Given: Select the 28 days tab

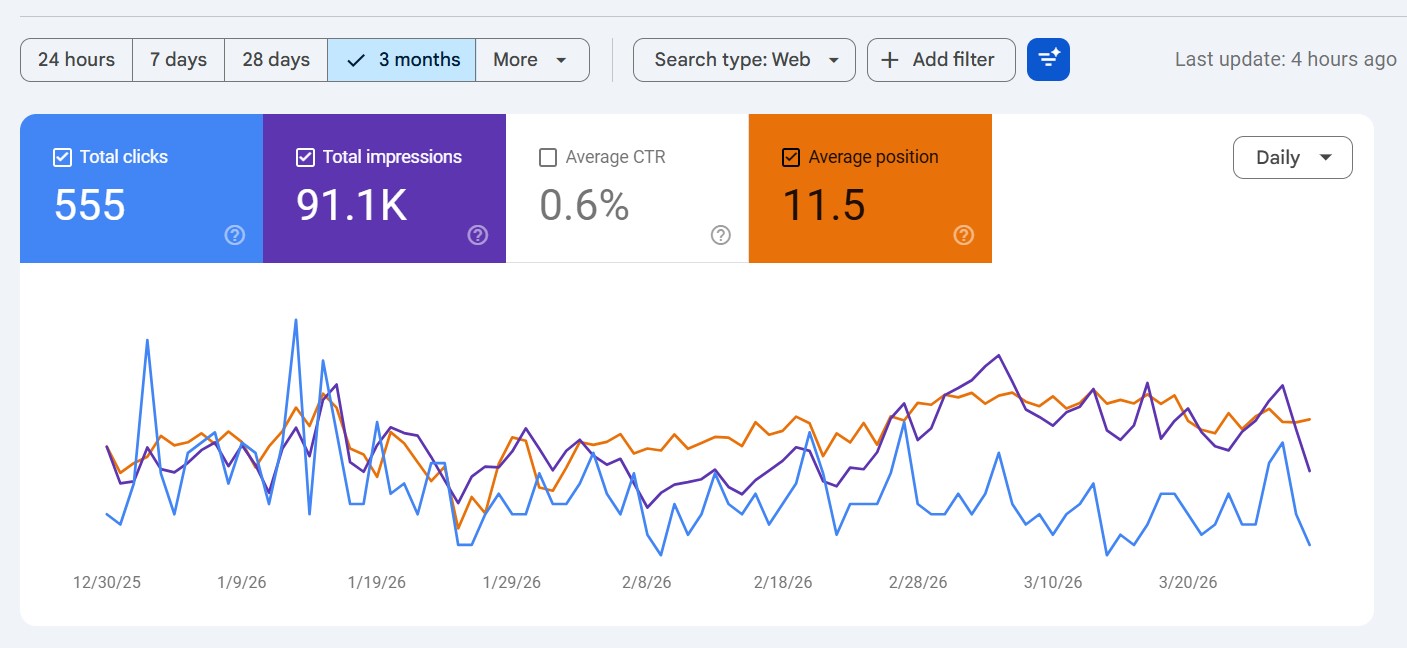Looking at the screenshot, I should click(x=275, y=60).
